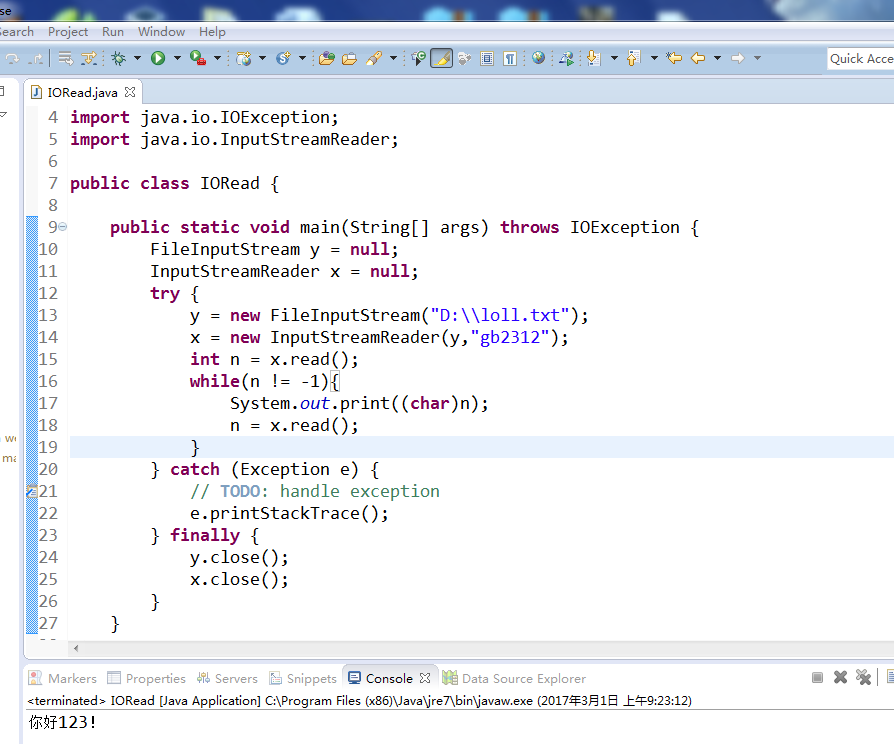The height and width of the screenshot is (744, 894).
Task: Switch to the Servers tab
Action: [x=227, y=678]
